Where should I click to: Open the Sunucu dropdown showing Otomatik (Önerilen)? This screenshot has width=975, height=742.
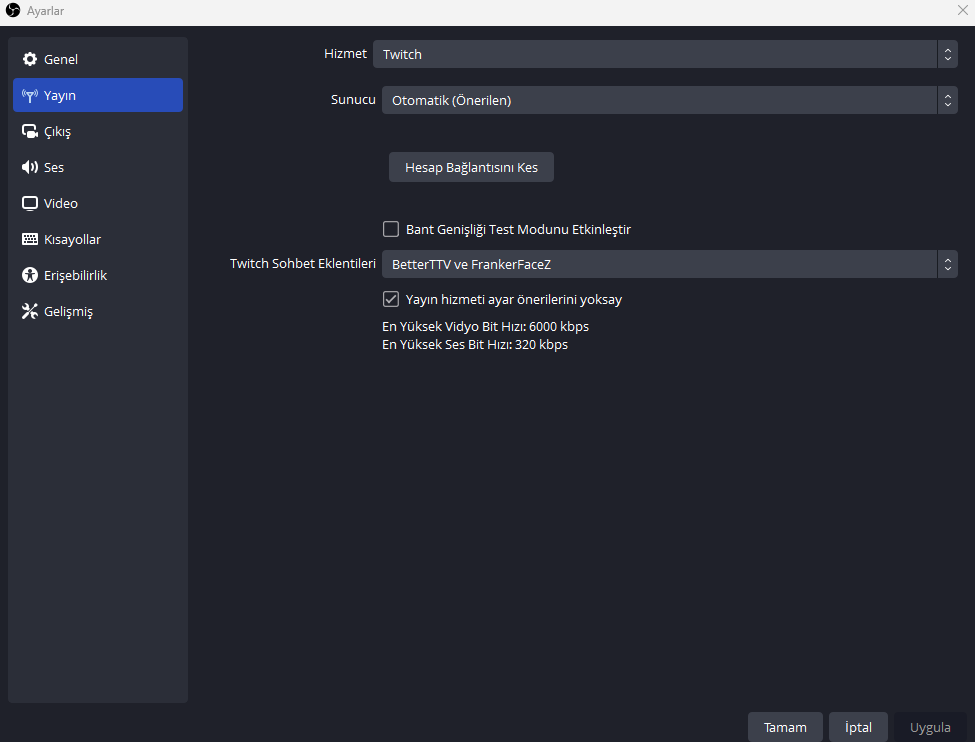(x=669, y=100)
